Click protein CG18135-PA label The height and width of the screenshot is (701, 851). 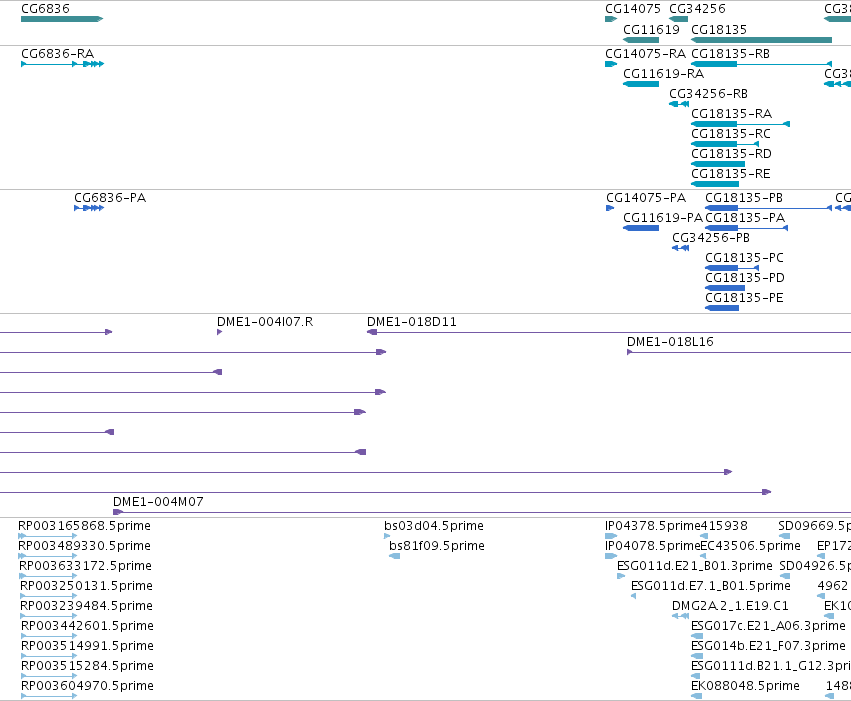(x=745, y=218)
